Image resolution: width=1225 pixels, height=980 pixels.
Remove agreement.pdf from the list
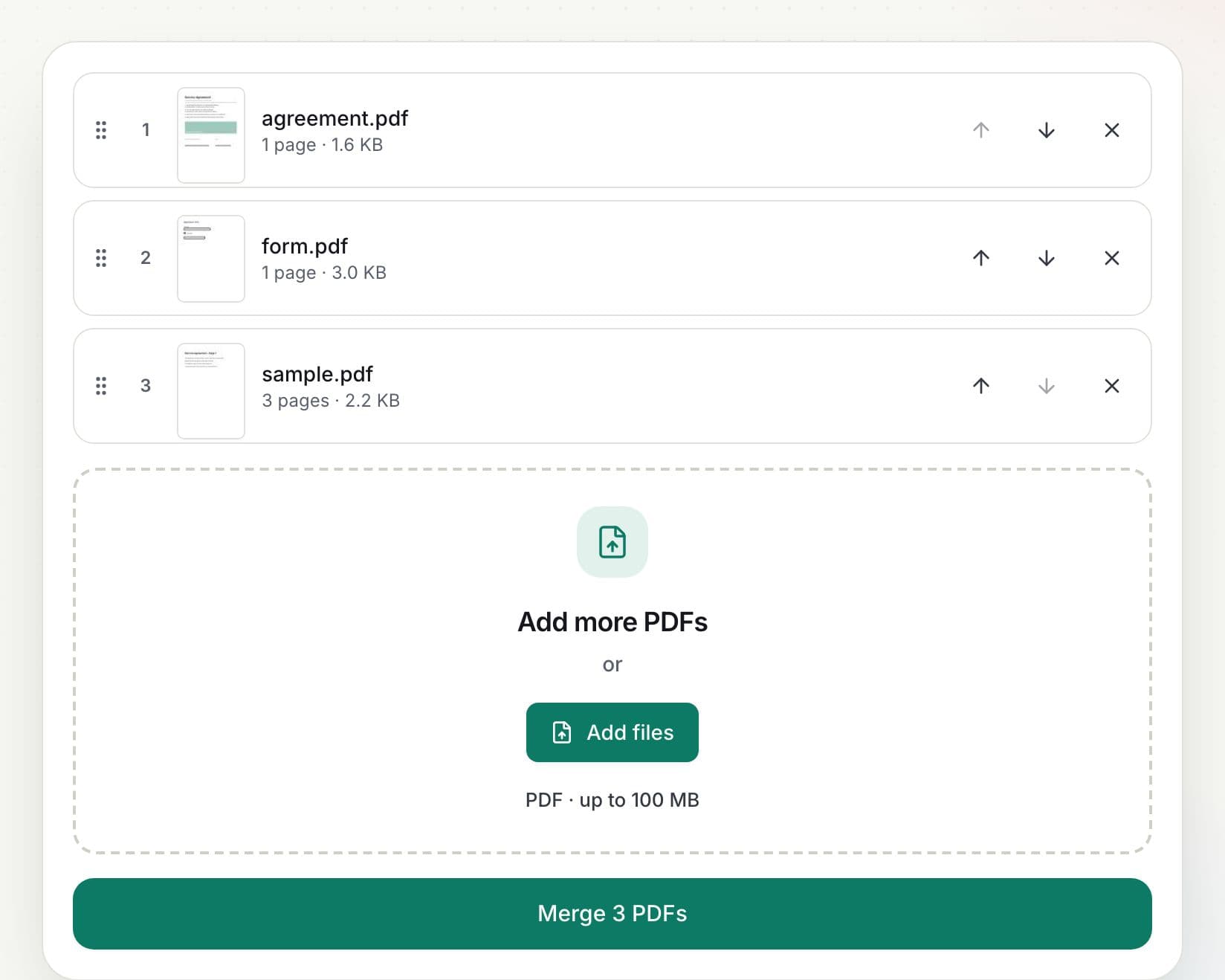click(1112, 130)
